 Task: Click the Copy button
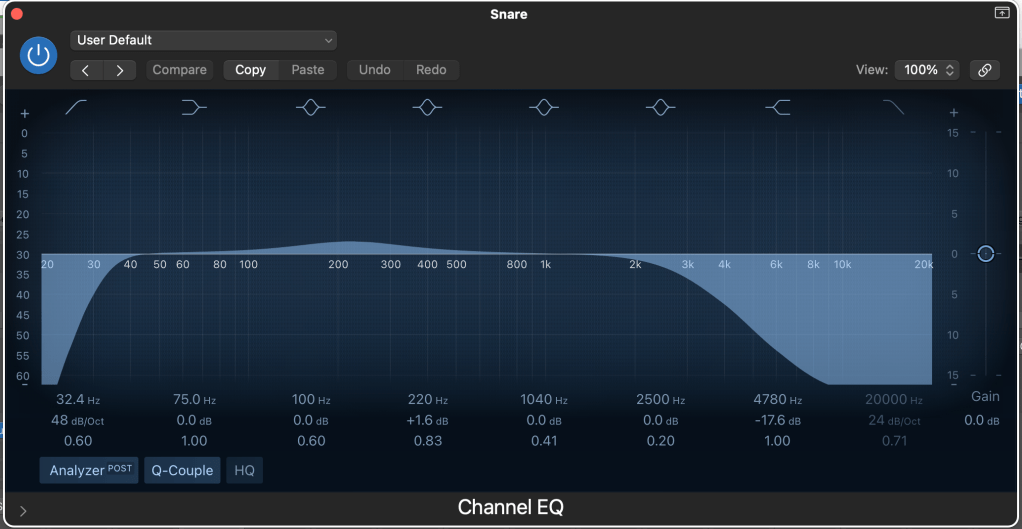click(250, 70)
